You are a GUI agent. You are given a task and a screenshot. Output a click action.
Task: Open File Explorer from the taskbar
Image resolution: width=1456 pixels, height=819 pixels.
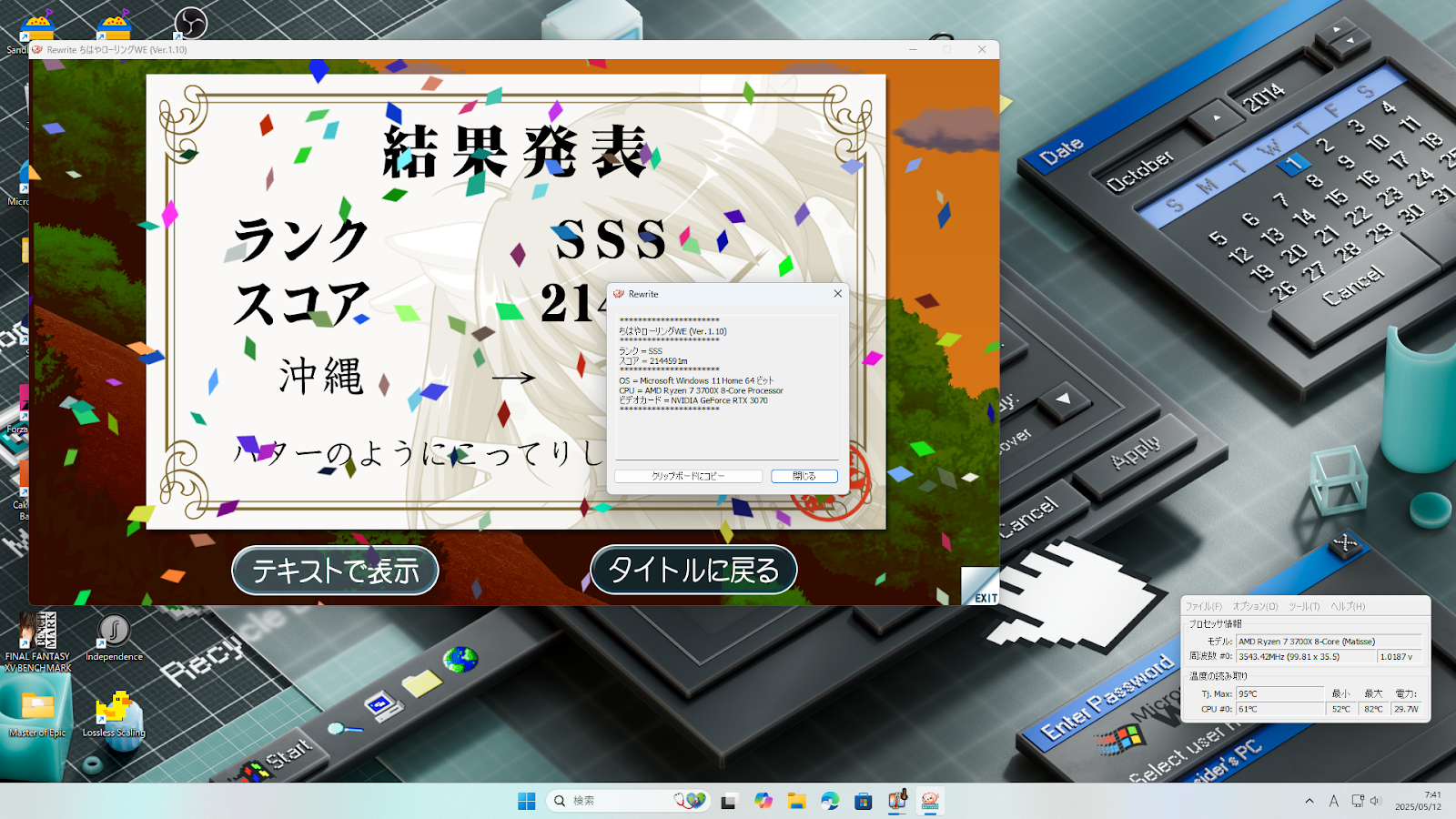pyautogui.click(x=796, y=801)
